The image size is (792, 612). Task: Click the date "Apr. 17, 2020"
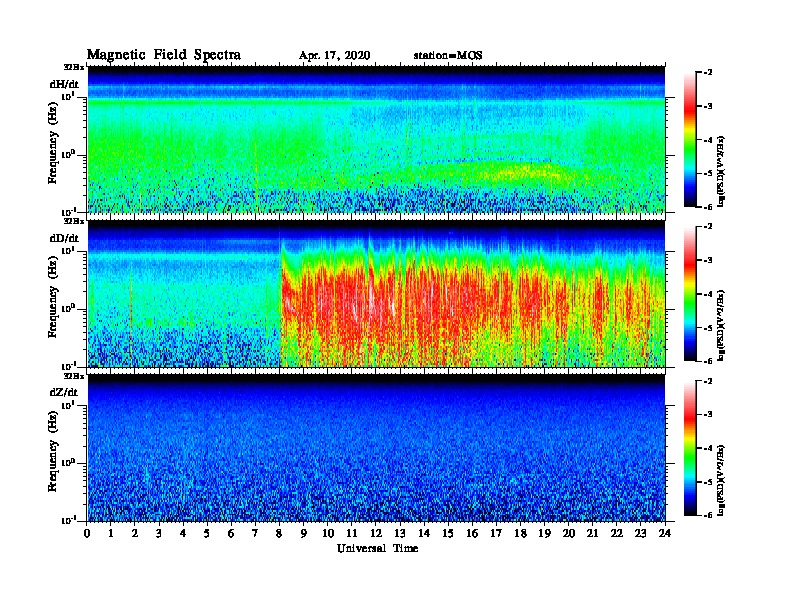pos(334,56)
